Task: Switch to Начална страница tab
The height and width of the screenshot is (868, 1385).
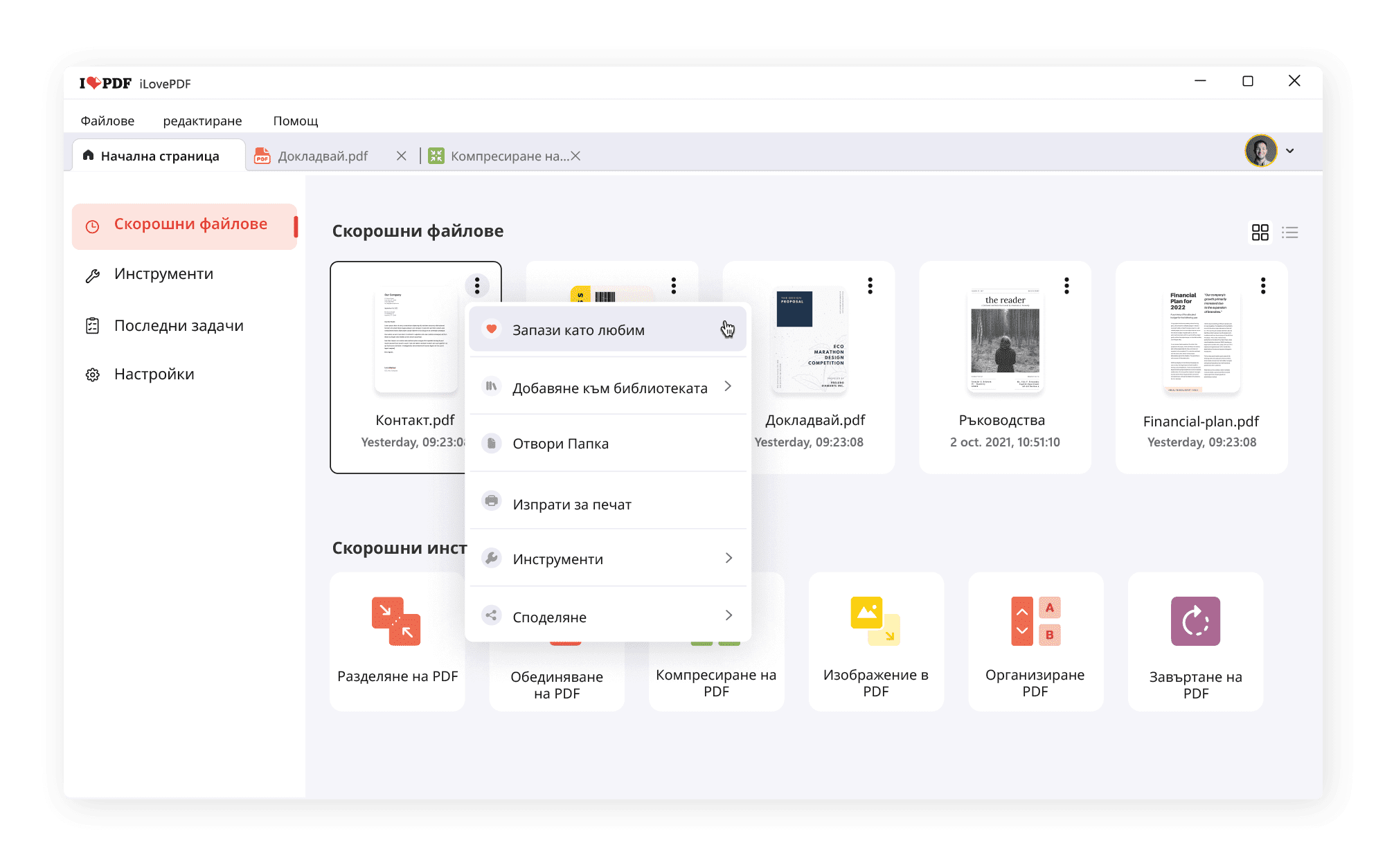Action: (x=159, y=156)
